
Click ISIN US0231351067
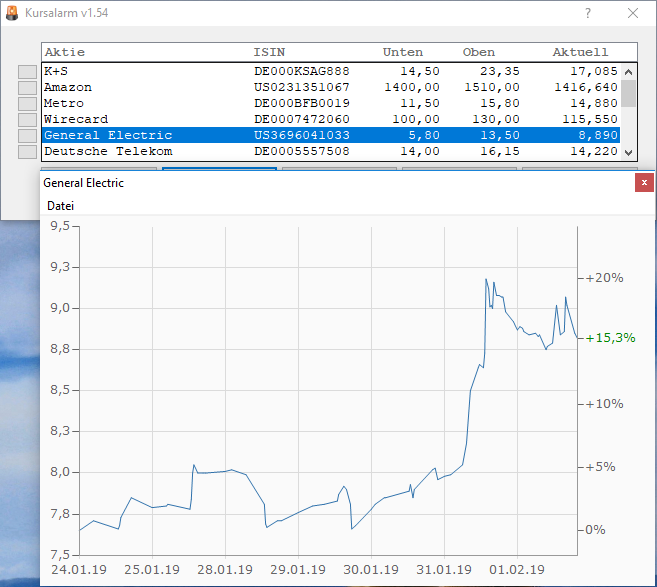point(302,87)
